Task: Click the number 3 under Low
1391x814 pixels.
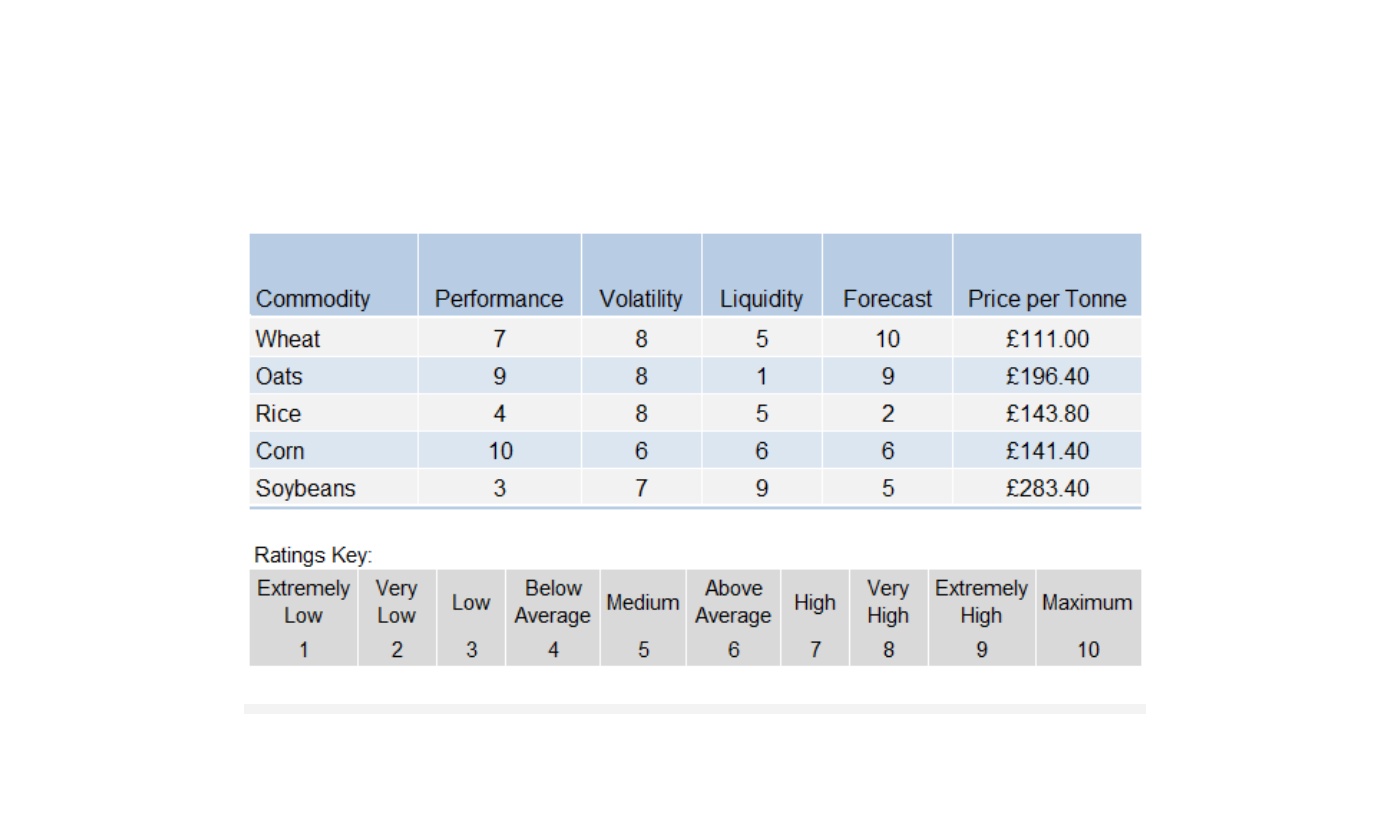Action: [471, 650]
